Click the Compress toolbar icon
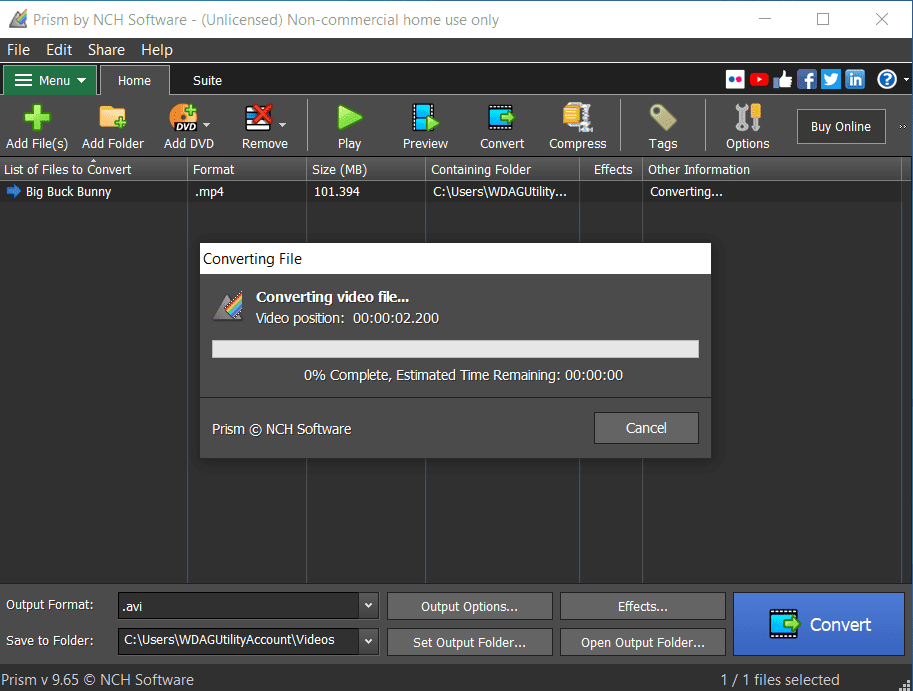This screenshot has width=913, height=691. (x=577, y=118)
